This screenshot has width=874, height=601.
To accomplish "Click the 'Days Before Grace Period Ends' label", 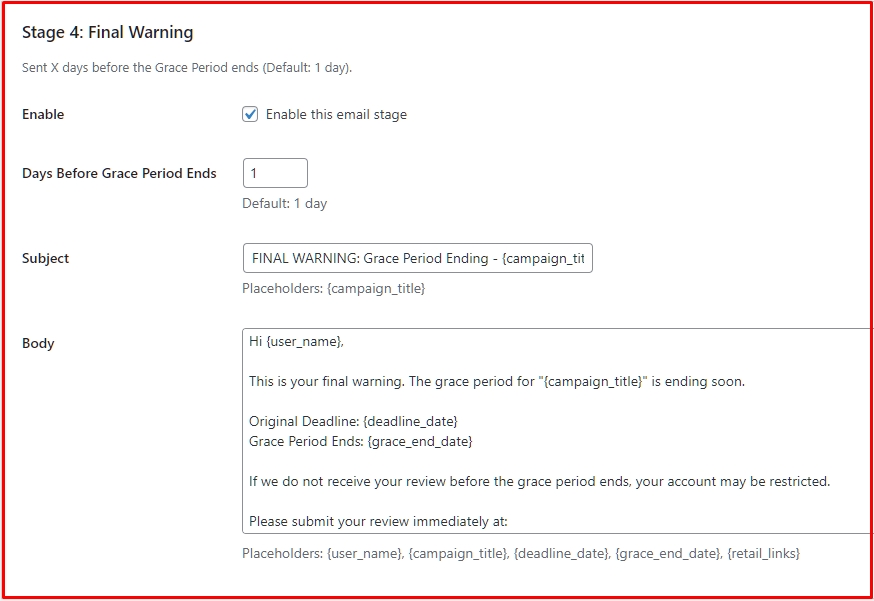I will 119,173.
